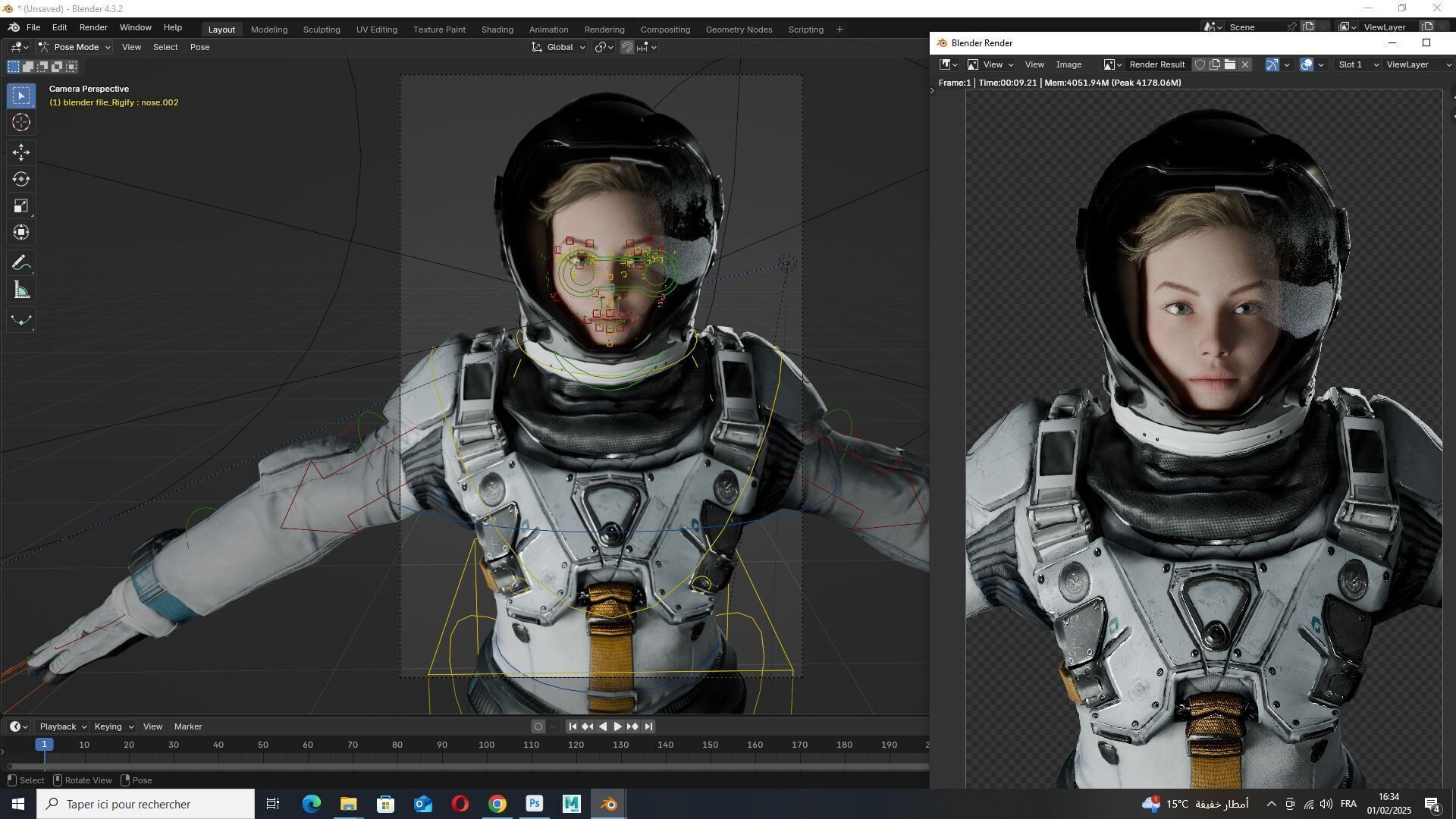Open Global transform orientation dropdown
Viewport: 1456px width, 819px height.
click(558, 47)
